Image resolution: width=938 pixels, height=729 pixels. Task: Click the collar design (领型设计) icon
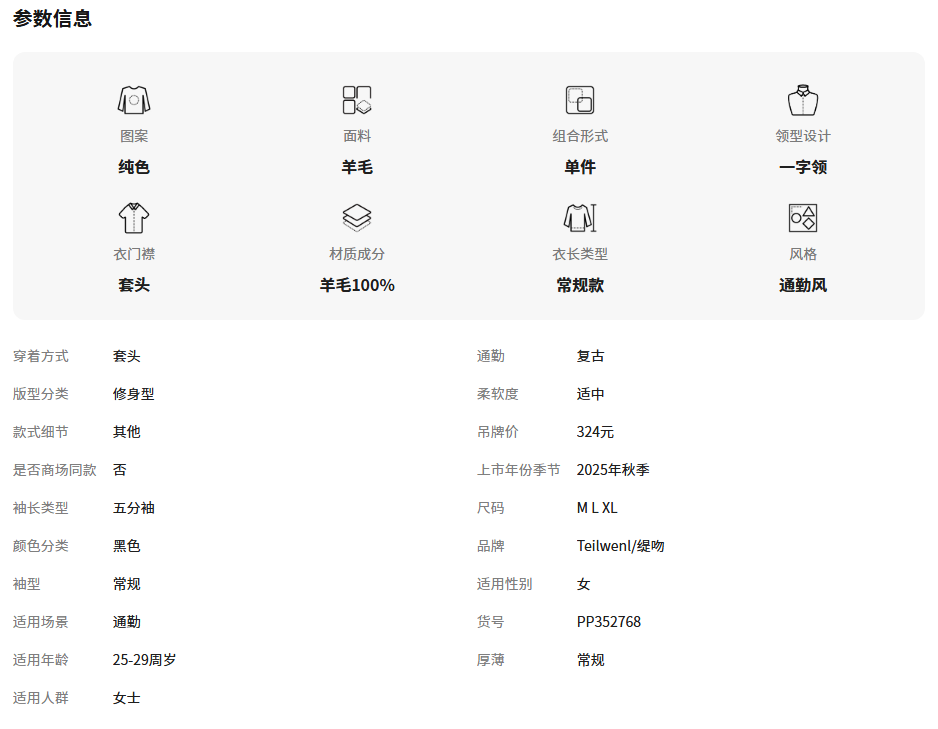point(803,100)
